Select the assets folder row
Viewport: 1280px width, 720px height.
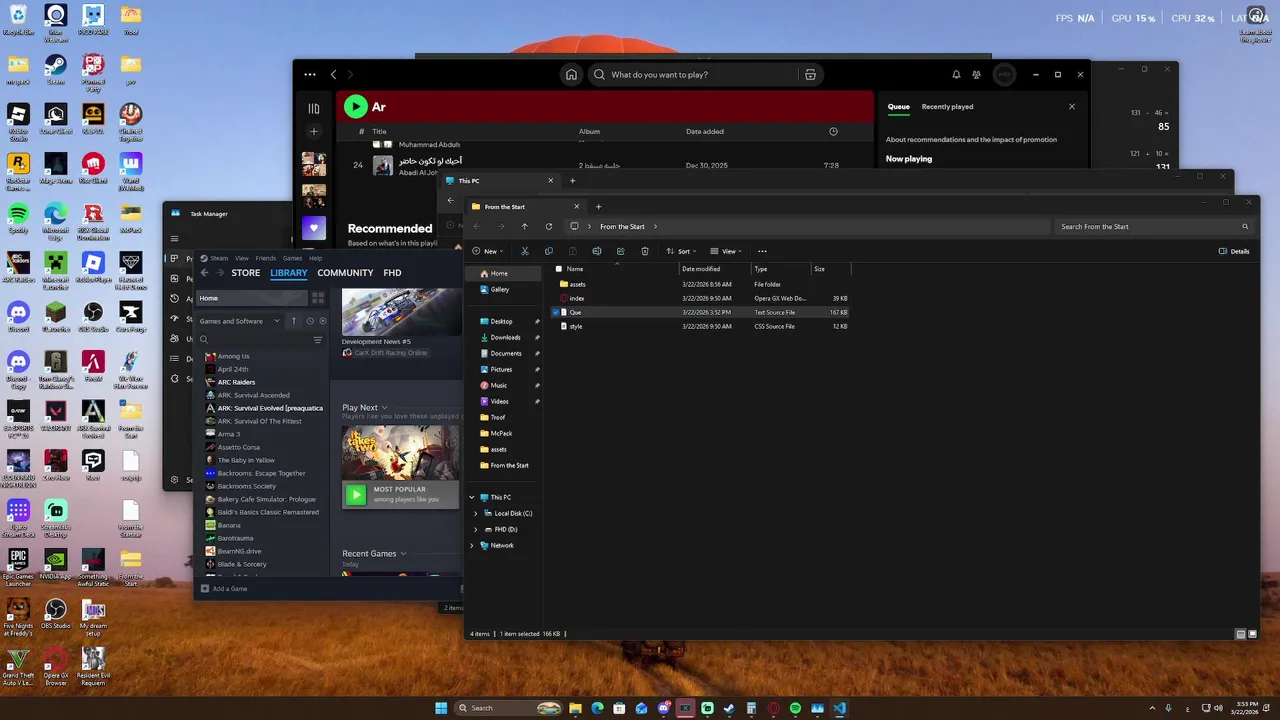[x=700, y=284]
